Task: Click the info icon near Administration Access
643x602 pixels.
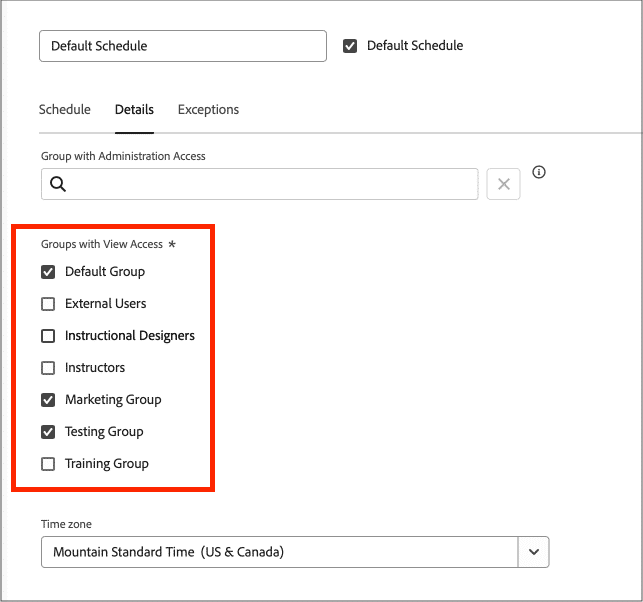Action: tap(539, 172)
